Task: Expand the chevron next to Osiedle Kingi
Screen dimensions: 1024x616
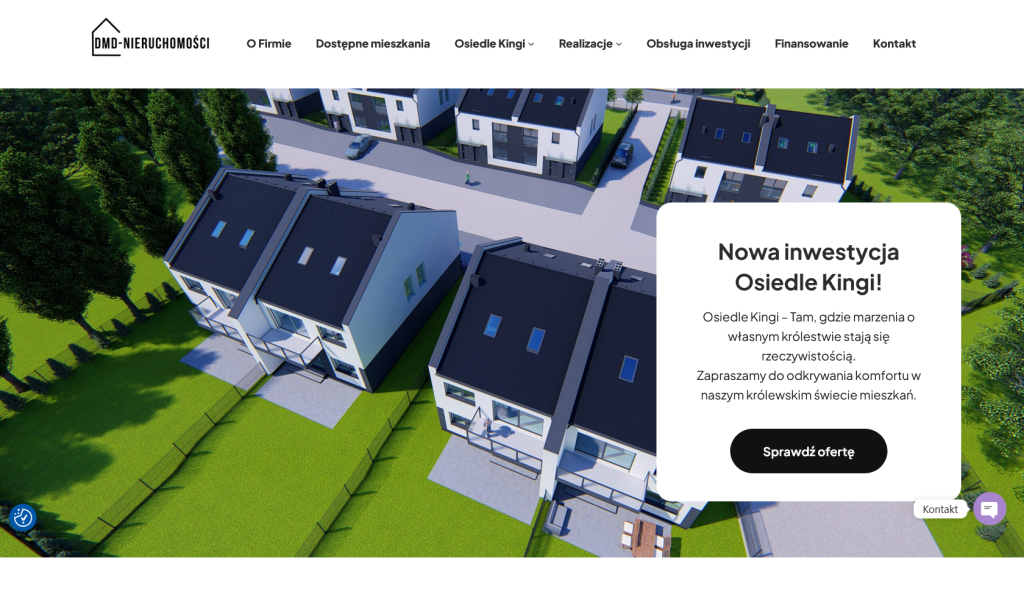Action: [x=531, y=44]
